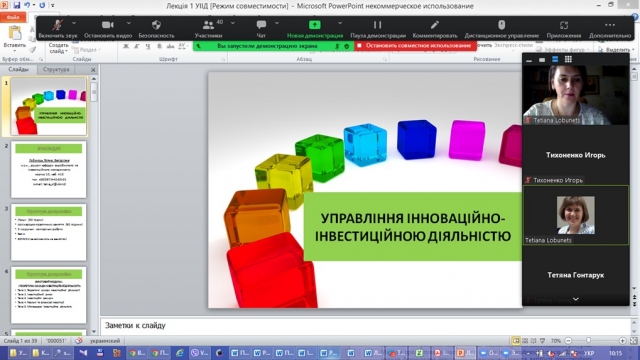Open the Zoom Чат icon
Image resolution: width=640 pixels, height=360 pixels.
261,25
